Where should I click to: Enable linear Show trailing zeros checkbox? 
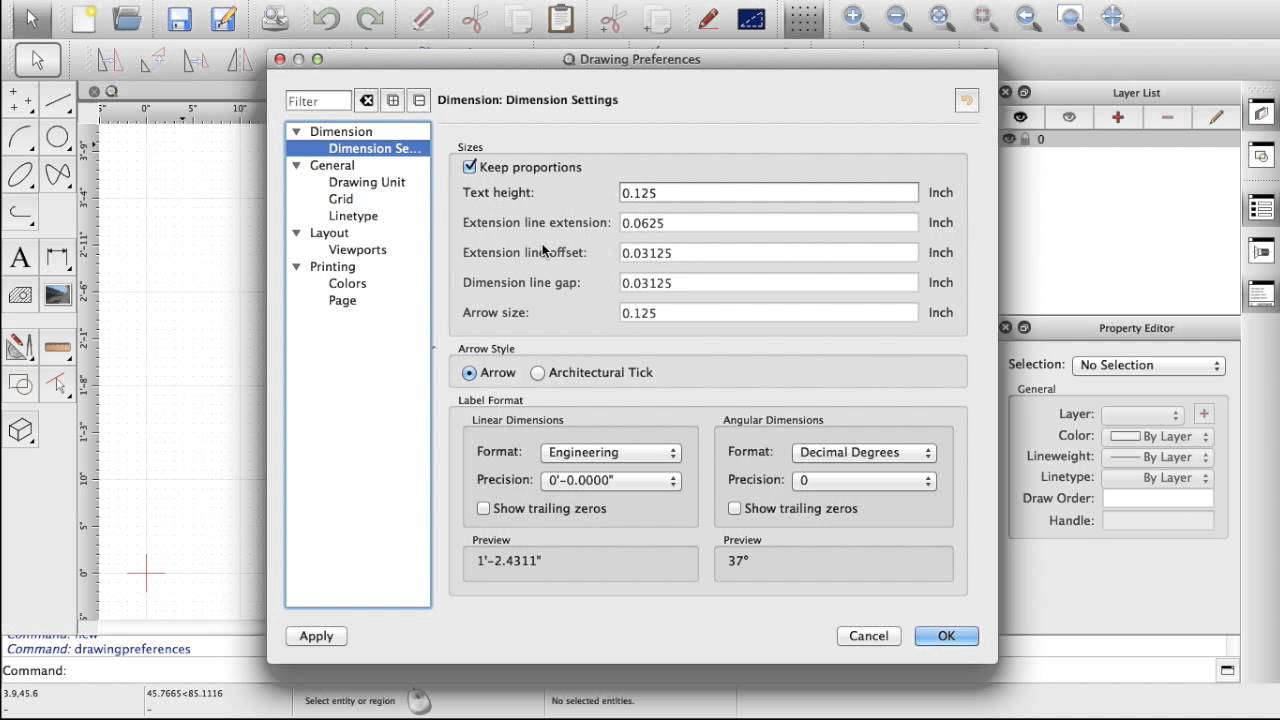(x=484, y=508)
